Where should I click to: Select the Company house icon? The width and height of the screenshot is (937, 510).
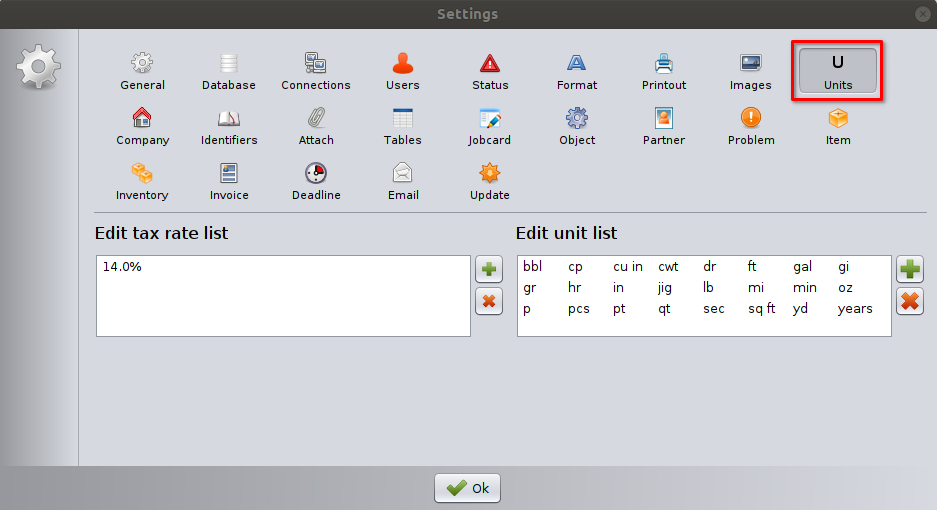pos(142,126)
